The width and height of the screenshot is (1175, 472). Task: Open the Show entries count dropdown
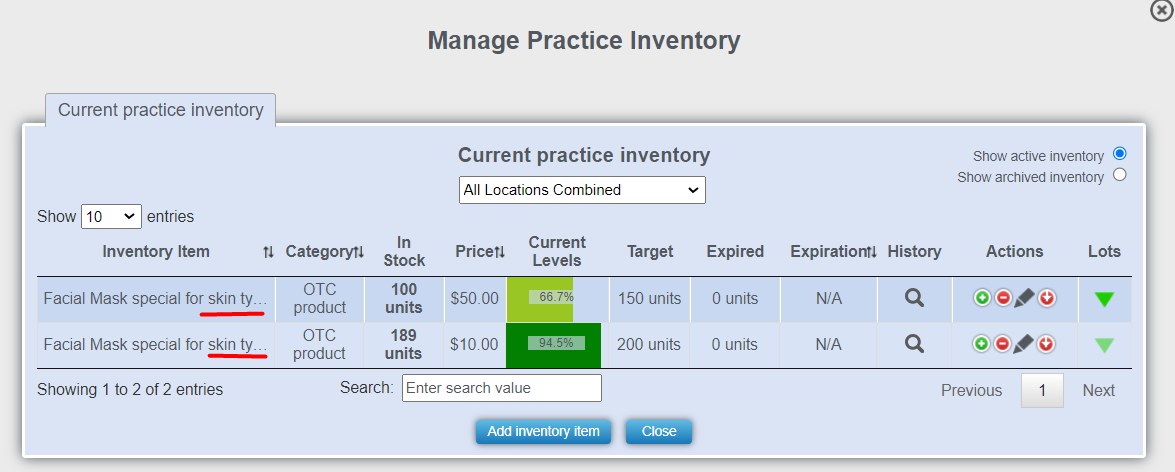[111, 216]
